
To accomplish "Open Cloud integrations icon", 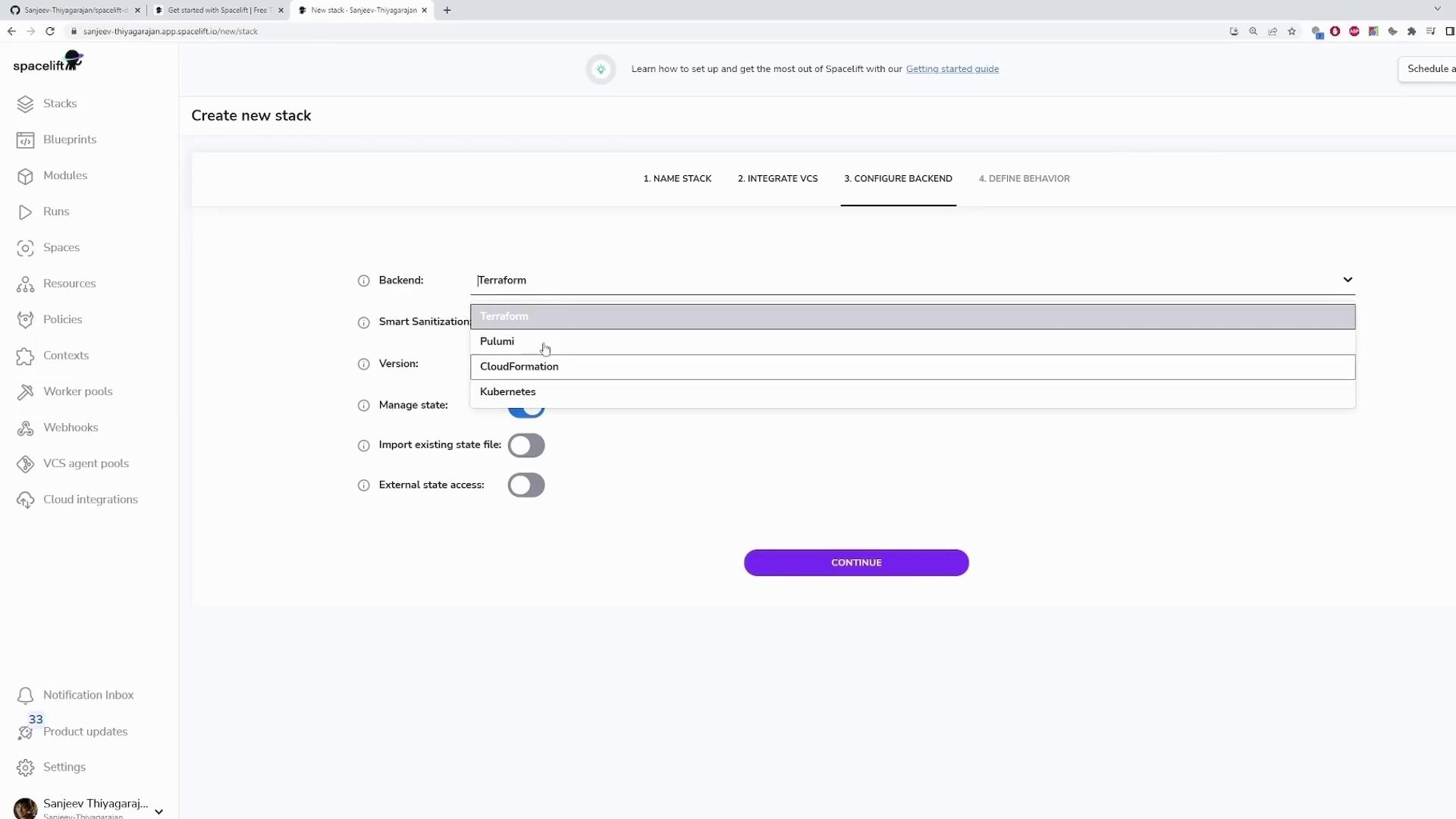I will (25, 500).
